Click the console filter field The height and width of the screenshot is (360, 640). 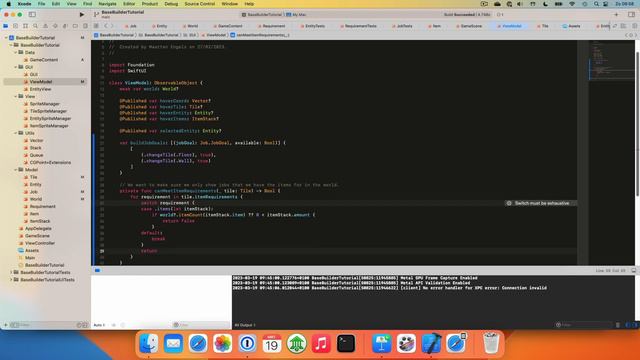point(584,325)
